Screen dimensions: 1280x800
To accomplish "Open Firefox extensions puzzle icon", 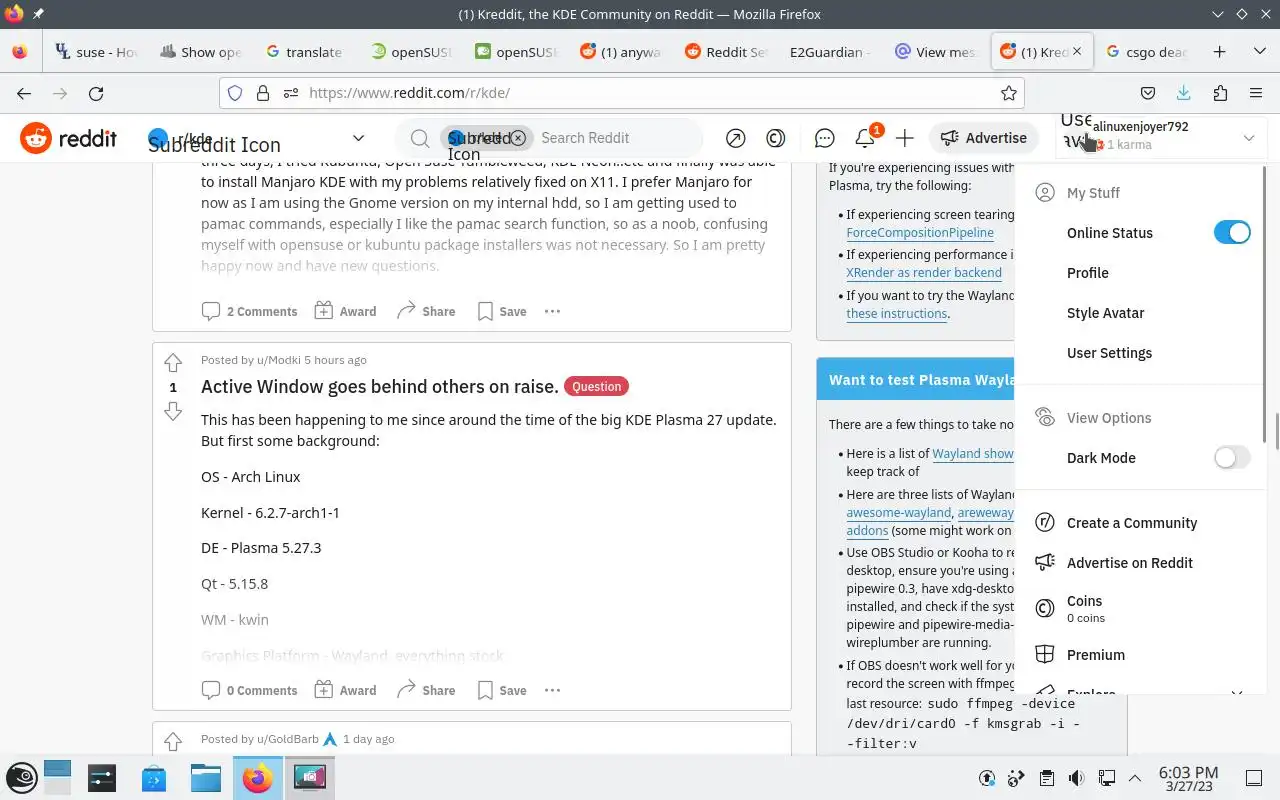I will 1219,93.
